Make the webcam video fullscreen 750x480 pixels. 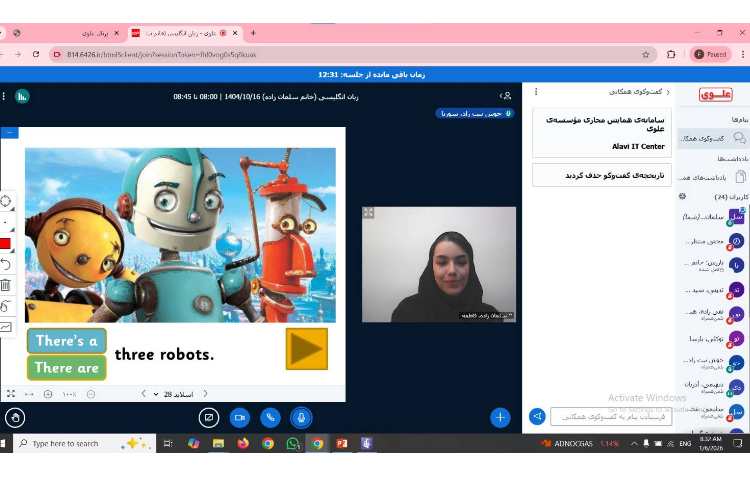(368, 213)
